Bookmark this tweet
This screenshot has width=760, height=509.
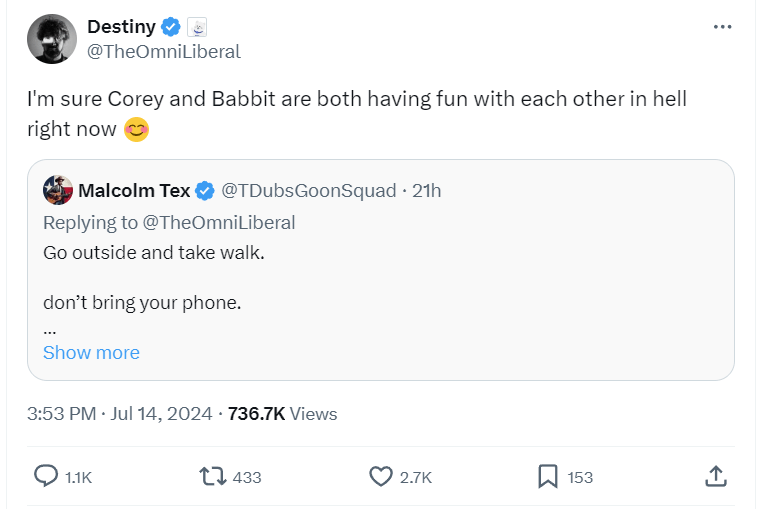[x=548, y=477]
